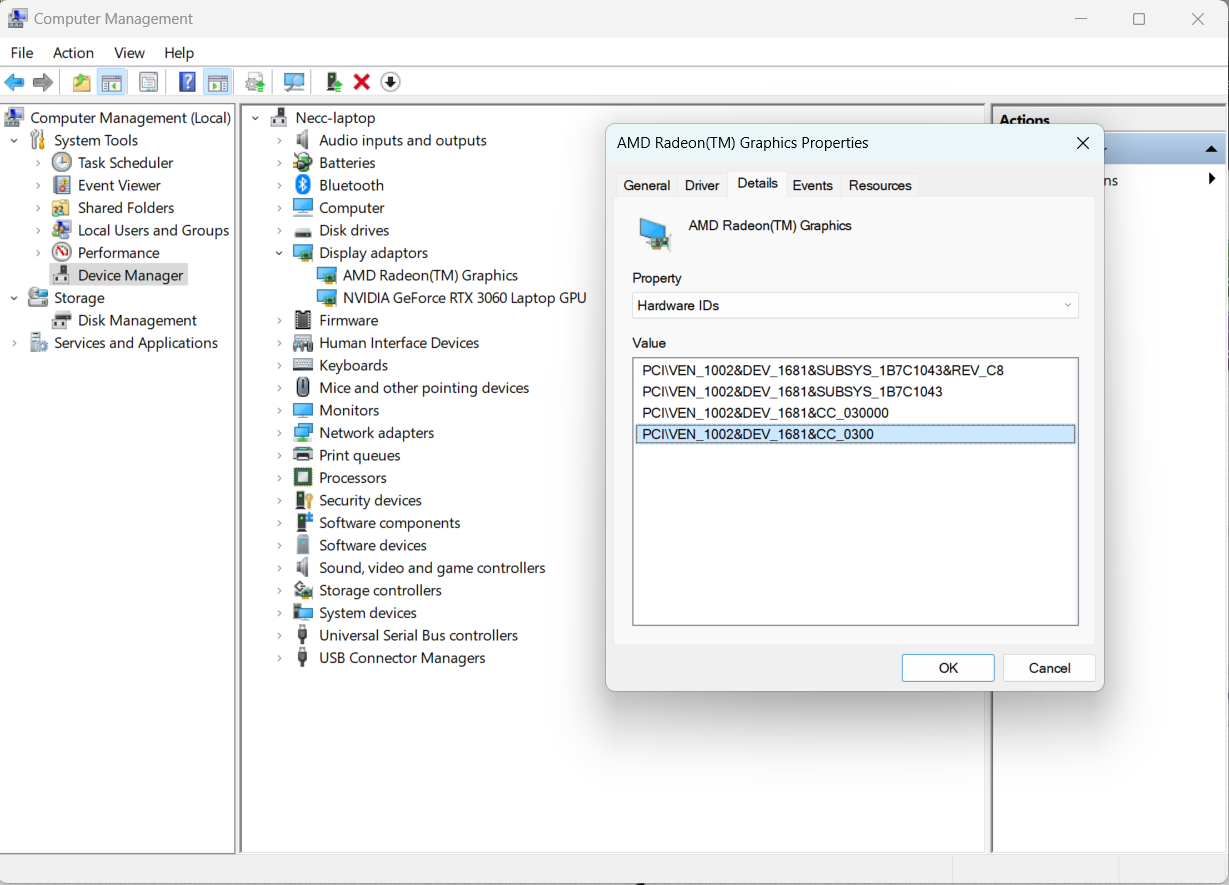The height and width of the screenshot is (885, 1229).
Task: Click the Event Viewer icon in tree
Action: click(62, 185)
